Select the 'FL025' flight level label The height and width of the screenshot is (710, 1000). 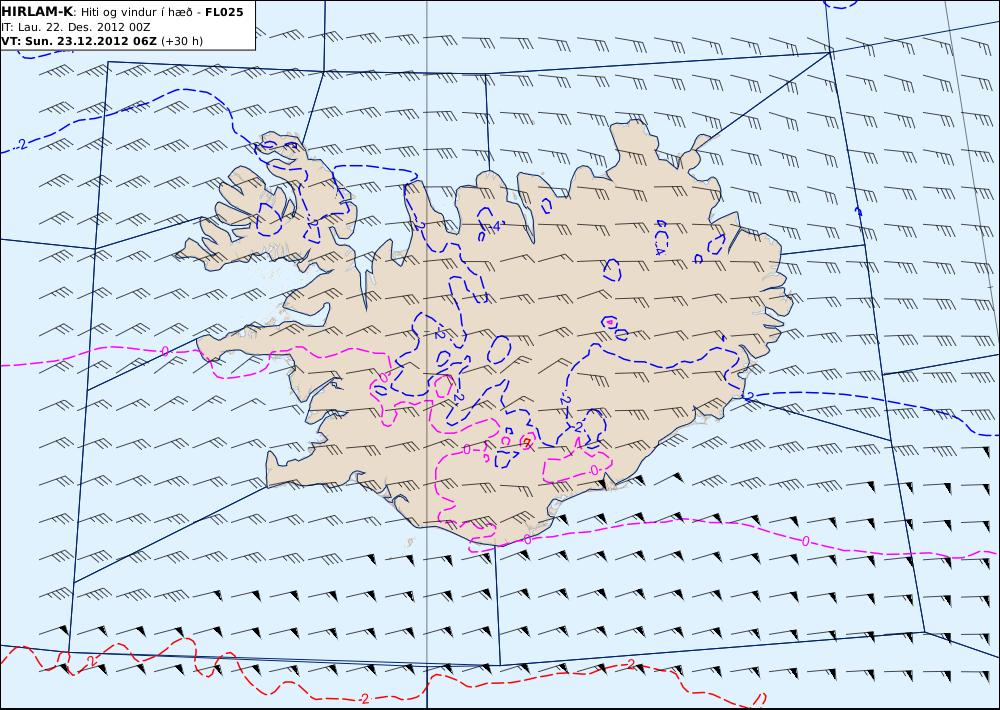click(x=224, y=12)
